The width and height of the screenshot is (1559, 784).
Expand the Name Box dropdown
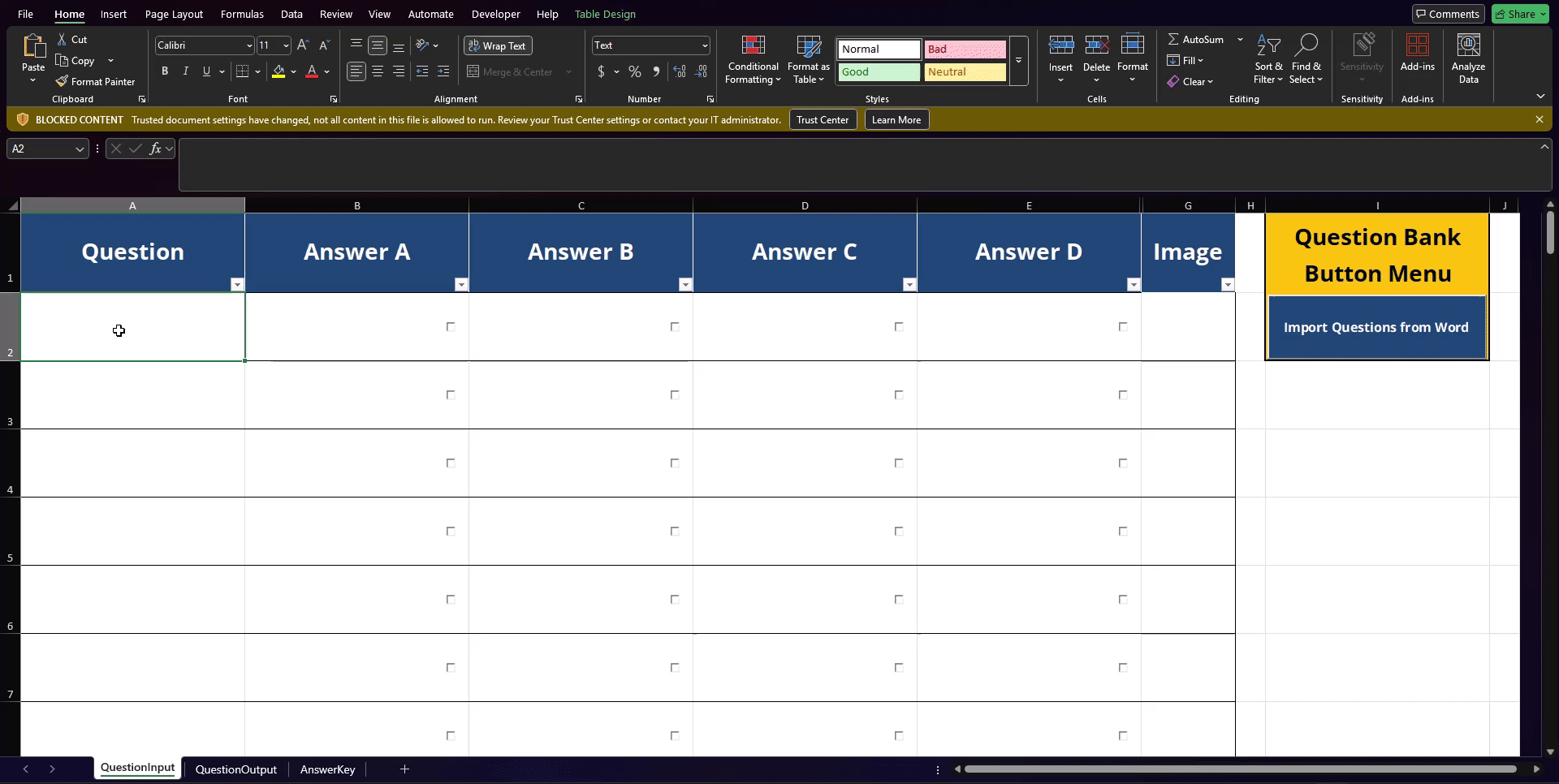[x=80, y=149]
